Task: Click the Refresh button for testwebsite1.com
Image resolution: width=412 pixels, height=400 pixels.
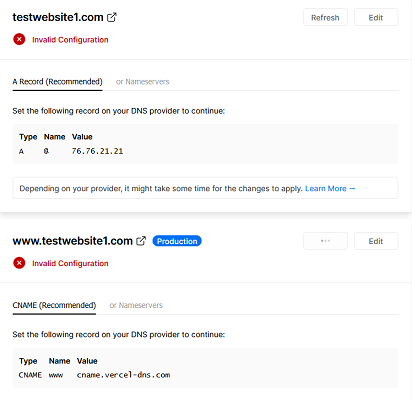Action: 325,17
